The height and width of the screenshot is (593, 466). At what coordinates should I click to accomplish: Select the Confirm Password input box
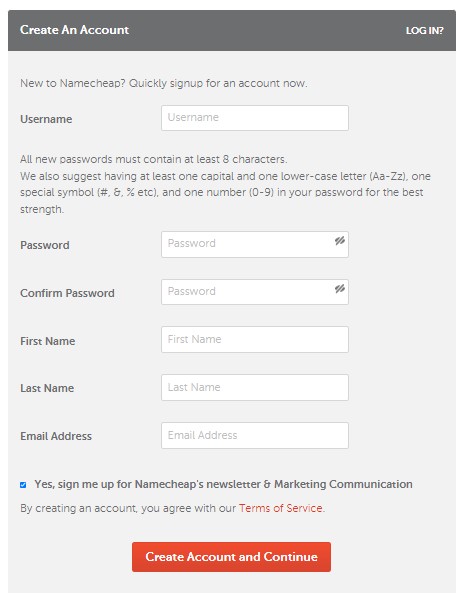(x=255, y=292)
